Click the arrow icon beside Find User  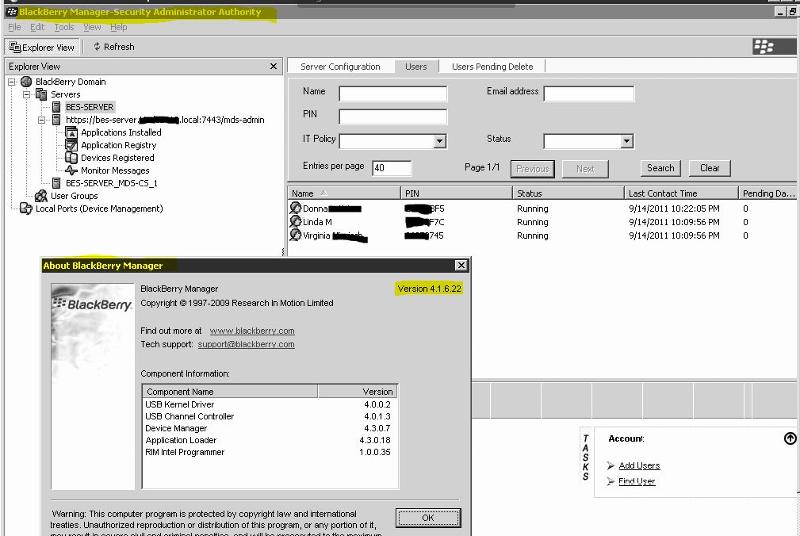(610, 481)
